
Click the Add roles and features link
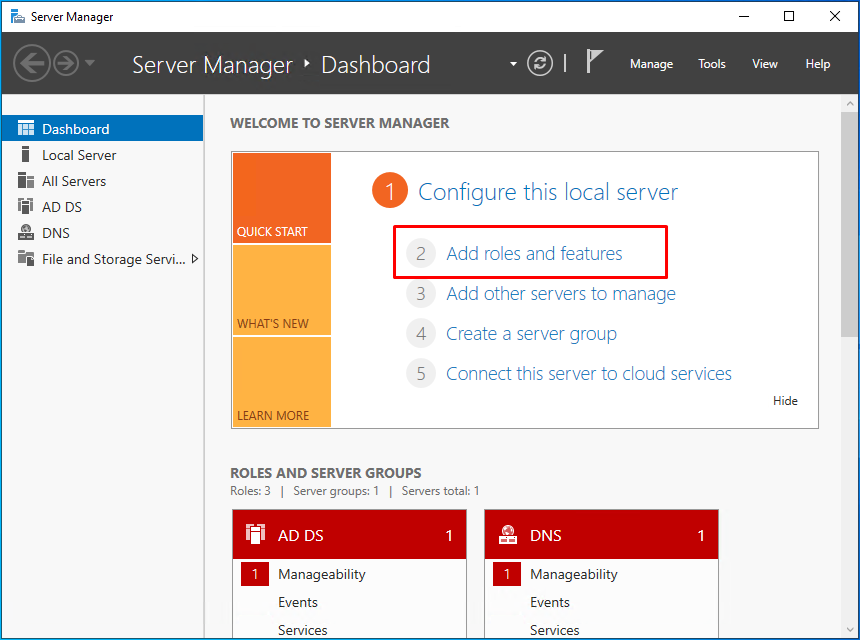click(534, 253)
